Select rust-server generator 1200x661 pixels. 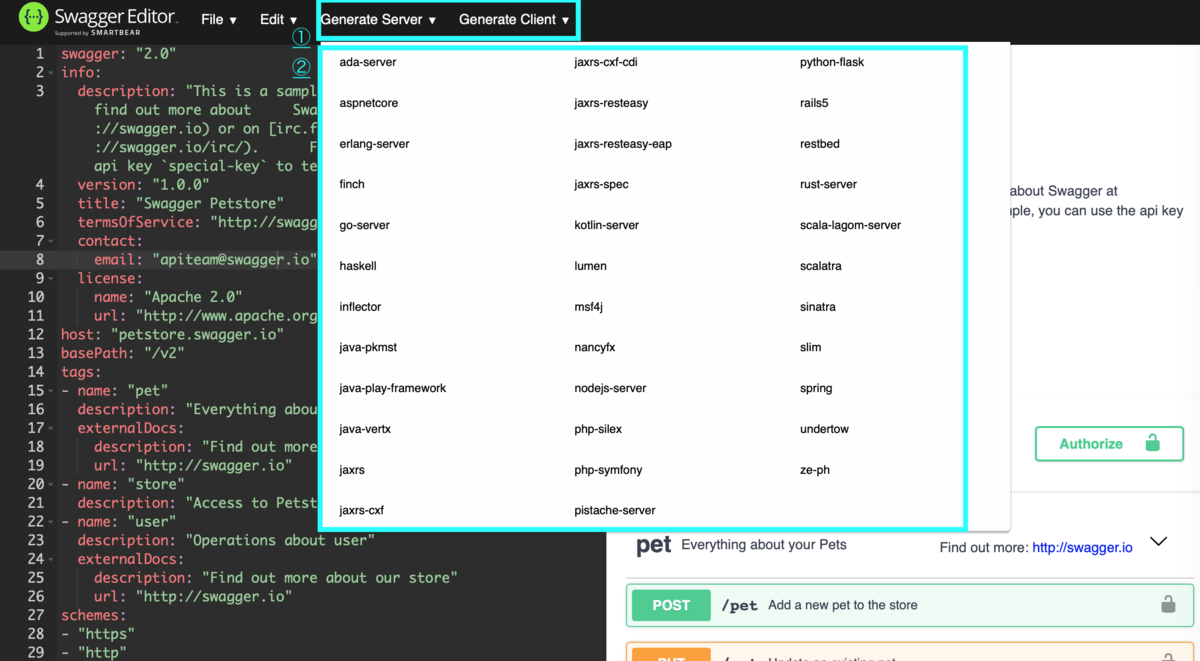pos(828,184)
